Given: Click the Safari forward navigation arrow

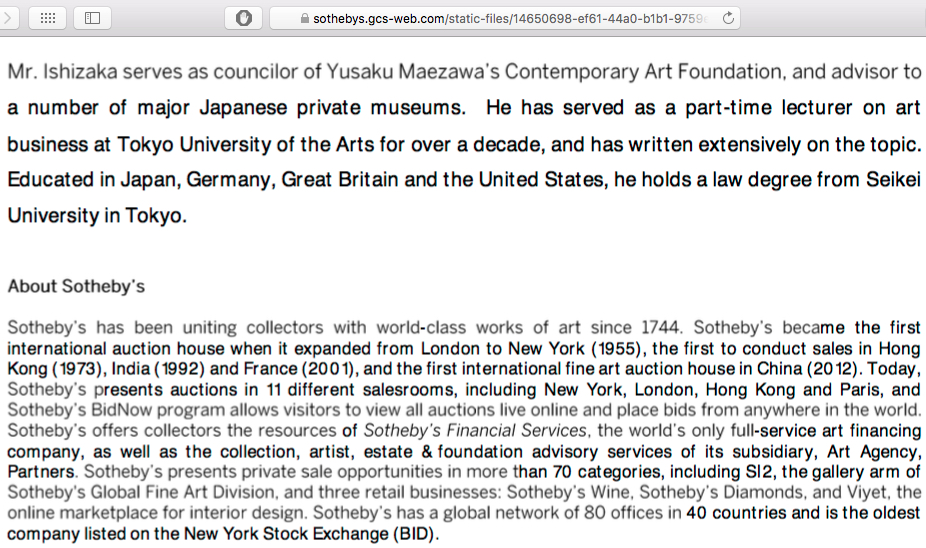Looking at the screenshot, I should pos(8,18).
